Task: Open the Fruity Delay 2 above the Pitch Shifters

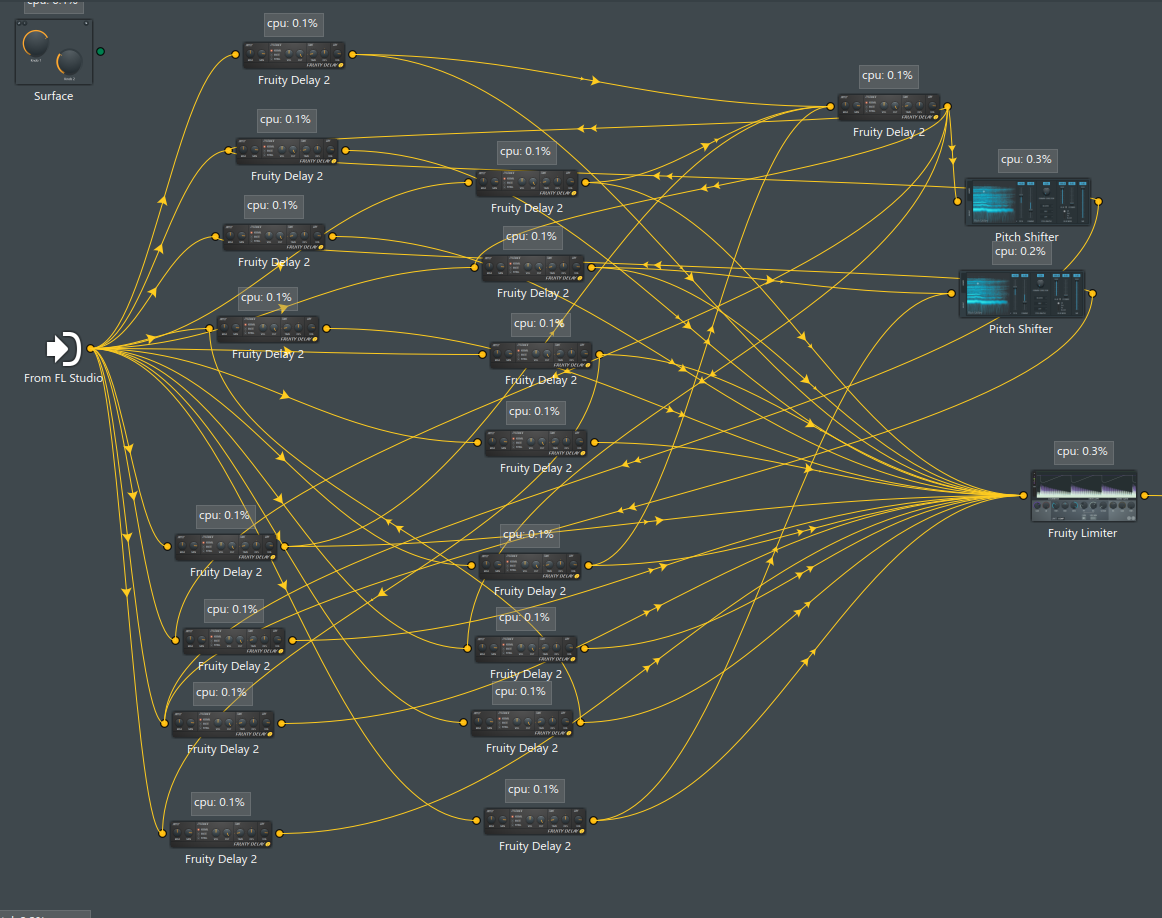Action: pos(889,107)
